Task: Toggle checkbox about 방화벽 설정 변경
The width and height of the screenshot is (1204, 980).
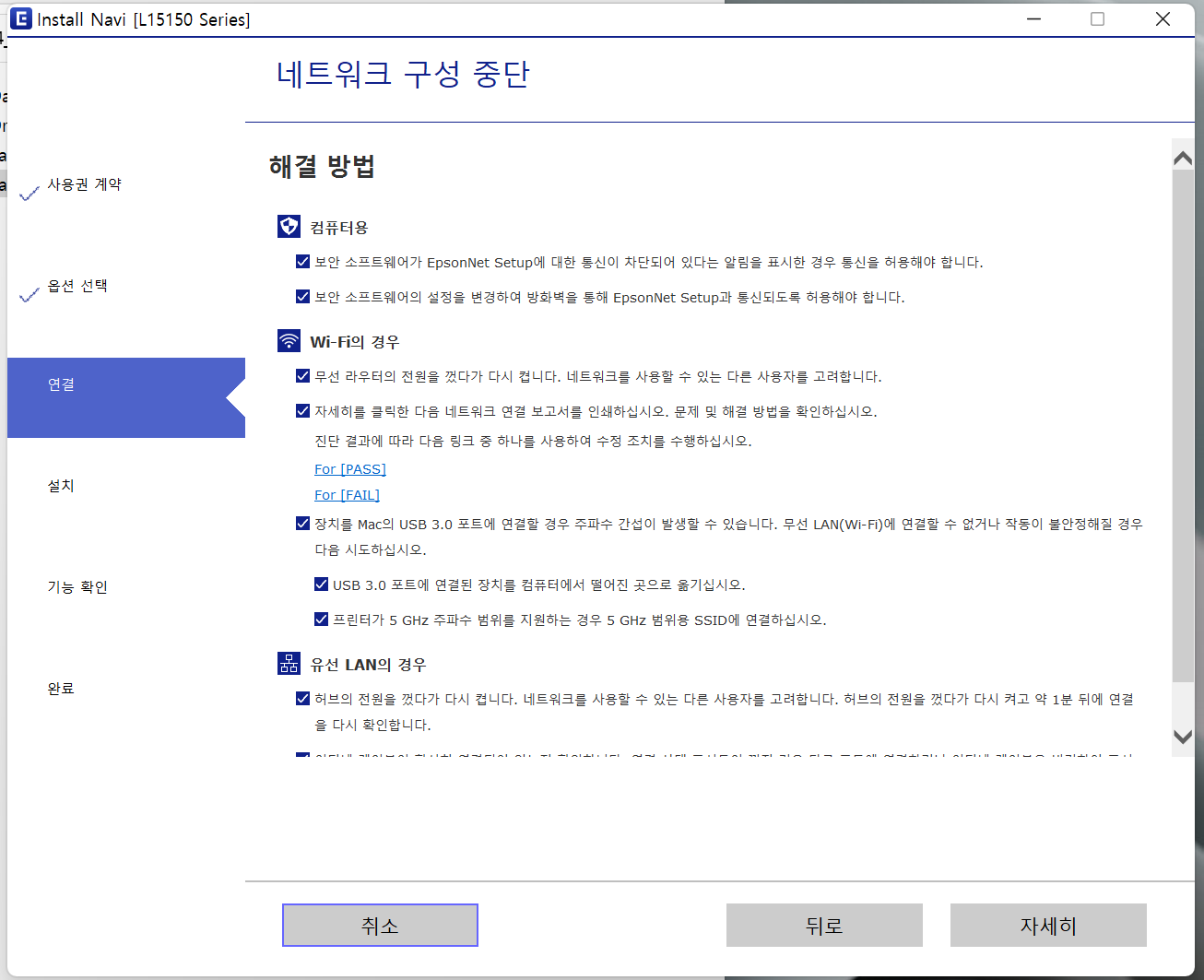Action: pyautogui.click(x=302, y=297)
